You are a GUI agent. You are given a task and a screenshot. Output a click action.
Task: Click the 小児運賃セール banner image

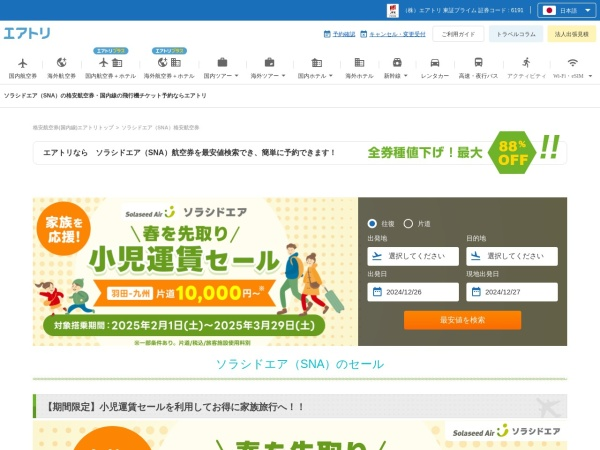click(195, 272)
